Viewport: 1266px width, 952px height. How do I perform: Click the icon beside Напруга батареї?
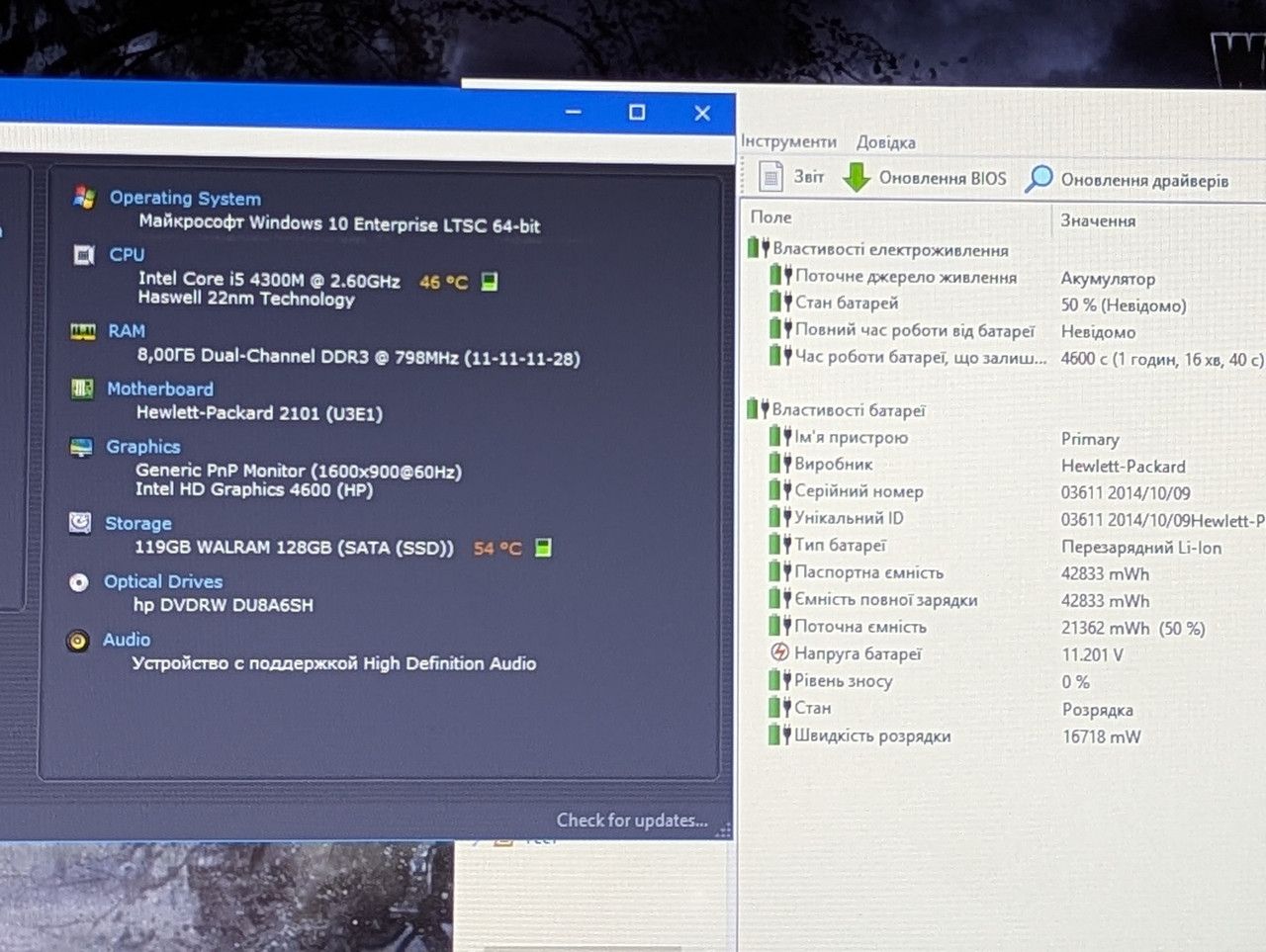pyautogui.click(x=779, y=652)
